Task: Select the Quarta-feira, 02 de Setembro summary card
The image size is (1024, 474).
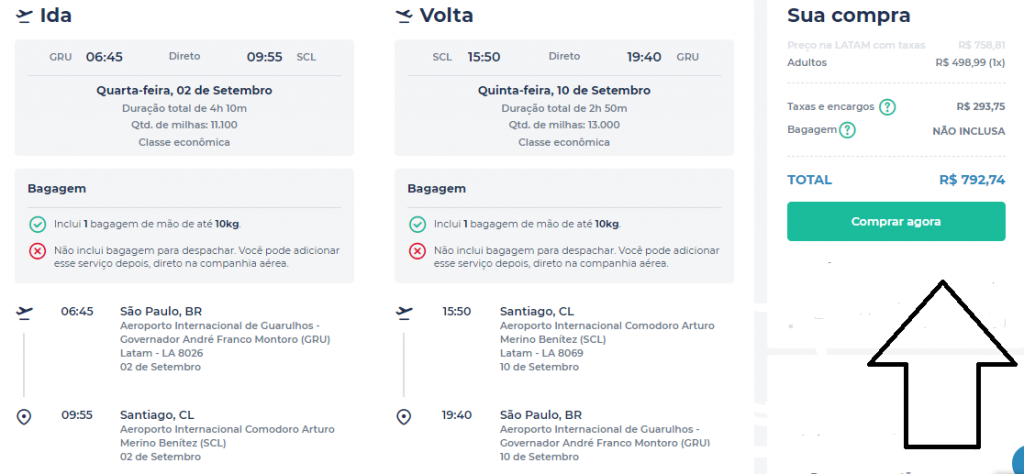Action: click(x=184, y=97)
